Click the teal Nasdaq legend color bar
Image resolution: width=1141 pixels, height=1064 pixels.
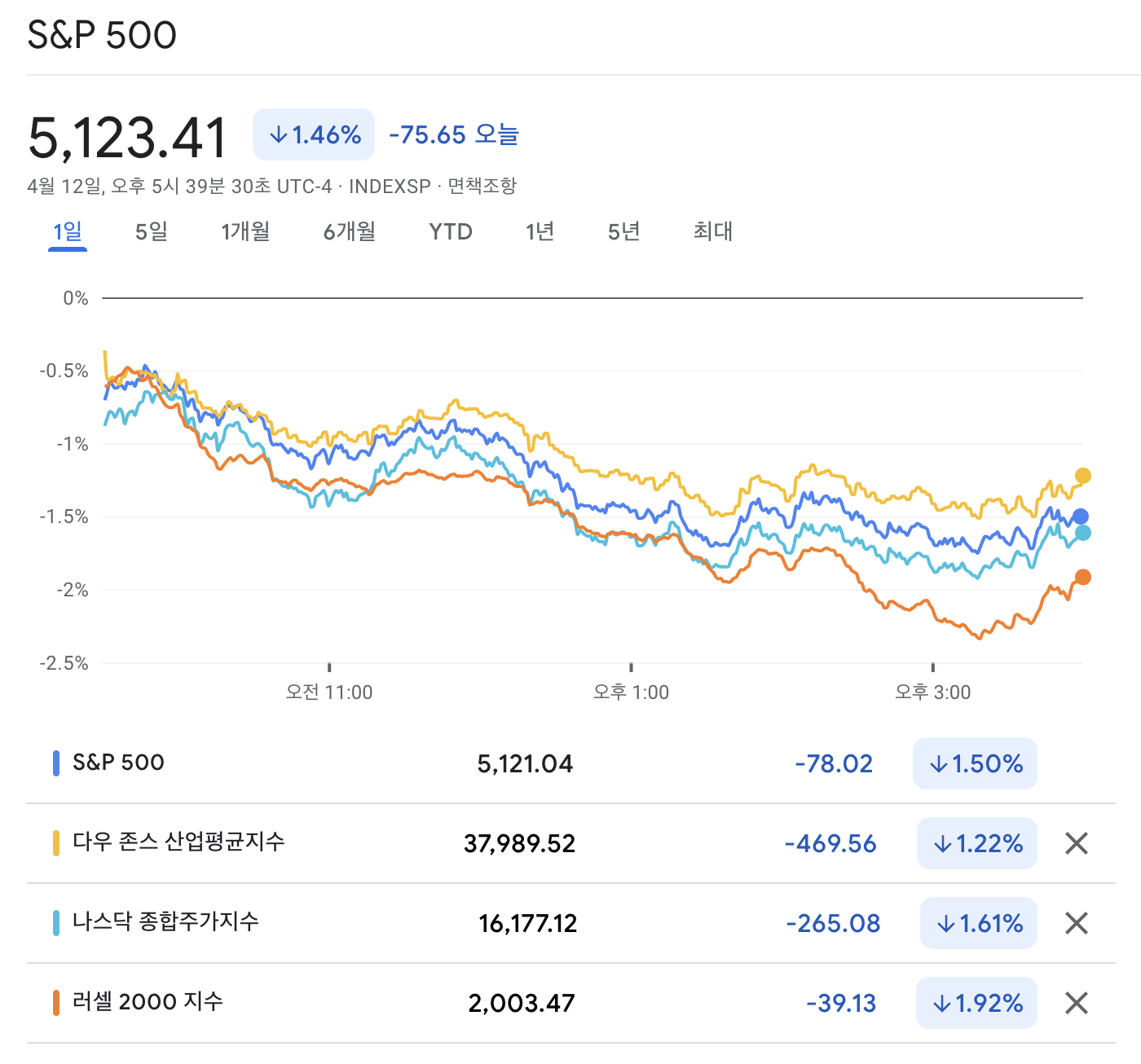56,923
